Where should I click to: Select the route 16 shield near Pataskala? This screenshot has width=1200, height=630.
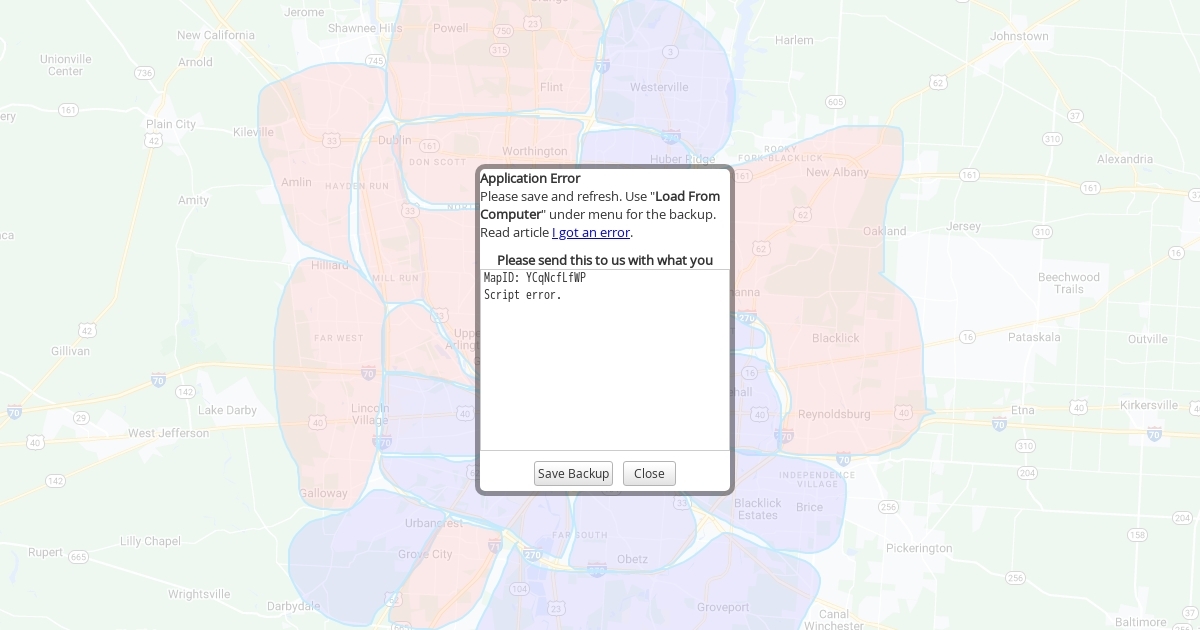tap(967, 337)
